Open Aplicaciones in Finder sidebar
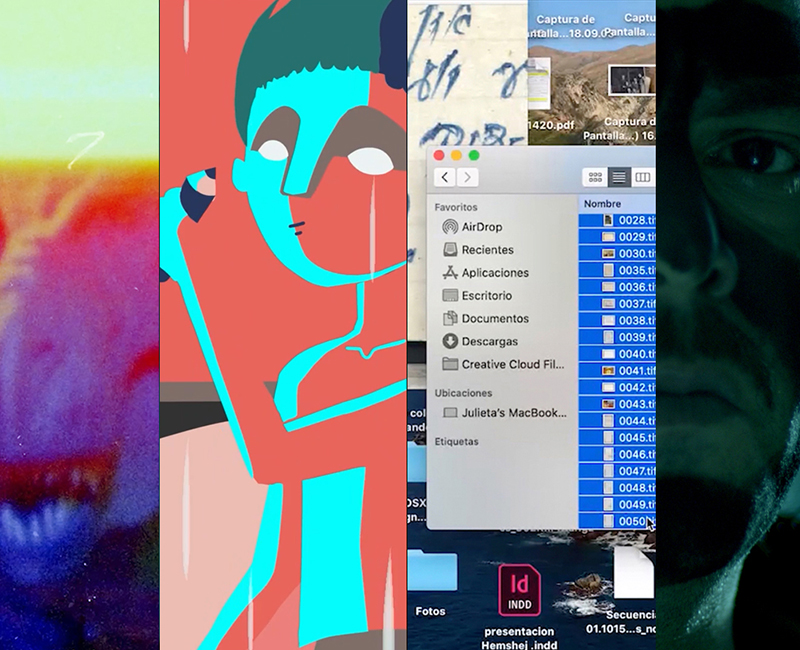 point(485,272)
